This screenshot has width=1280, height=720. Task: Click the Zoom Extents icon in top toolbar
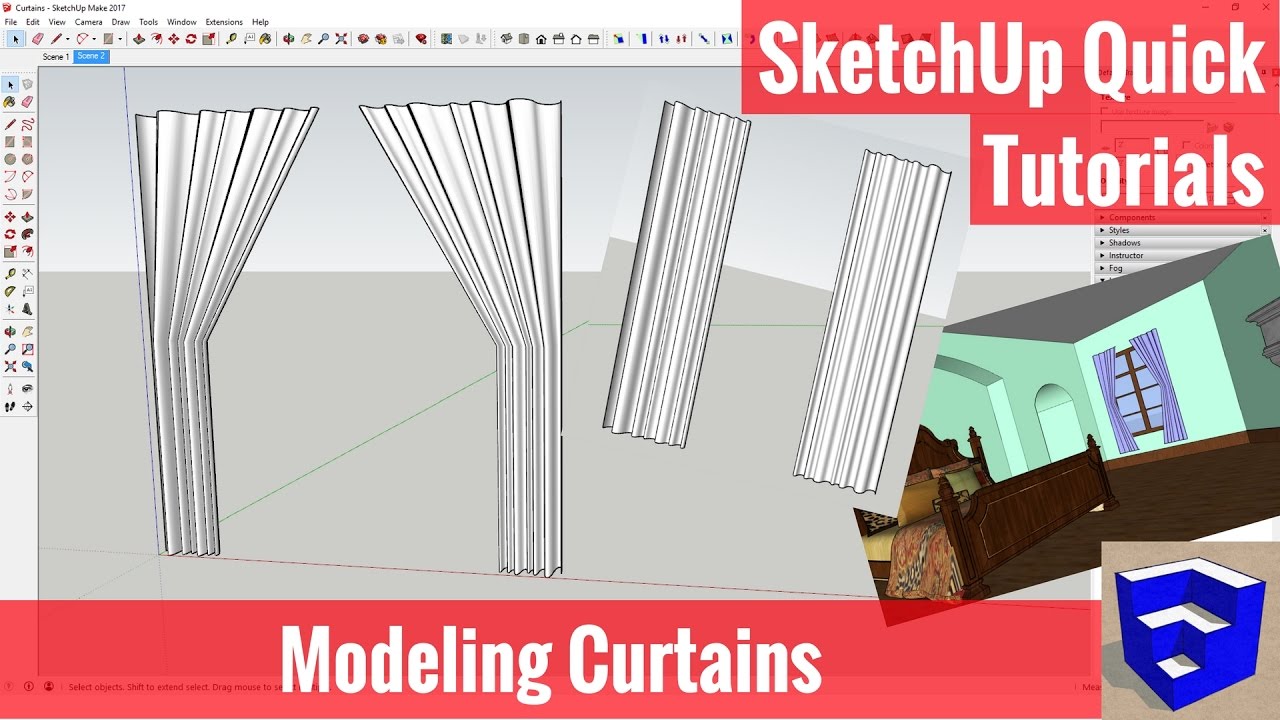[341, 39]
